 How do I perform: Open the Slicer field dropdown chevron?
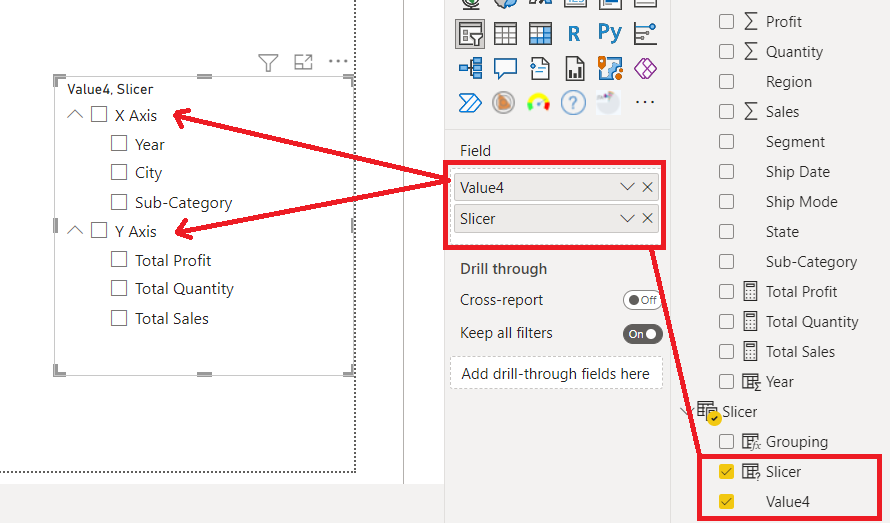pos(627,219)
